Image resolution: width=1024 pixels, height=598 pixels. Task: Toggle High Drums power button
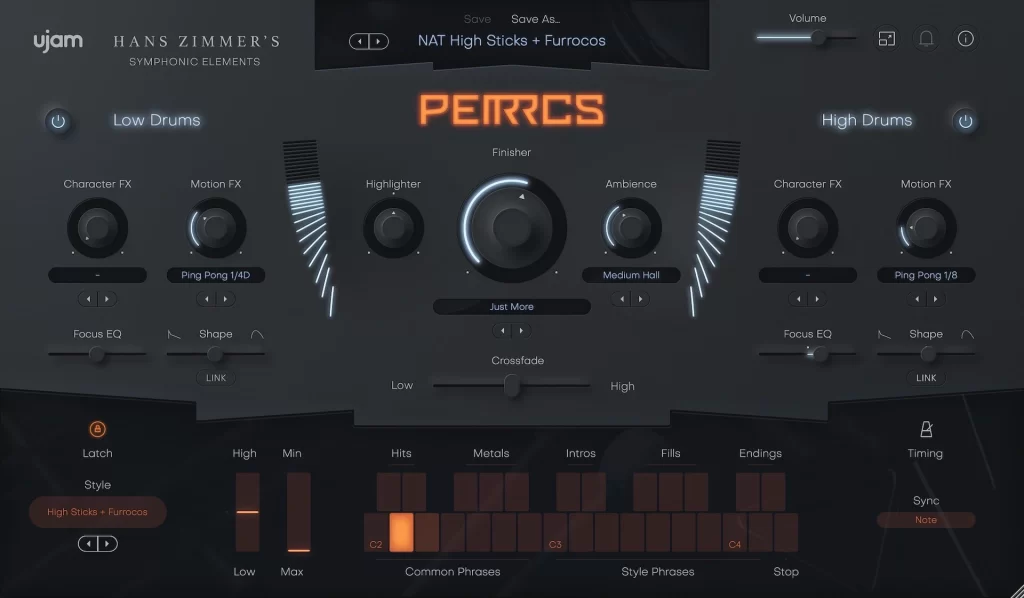[965, 121]
